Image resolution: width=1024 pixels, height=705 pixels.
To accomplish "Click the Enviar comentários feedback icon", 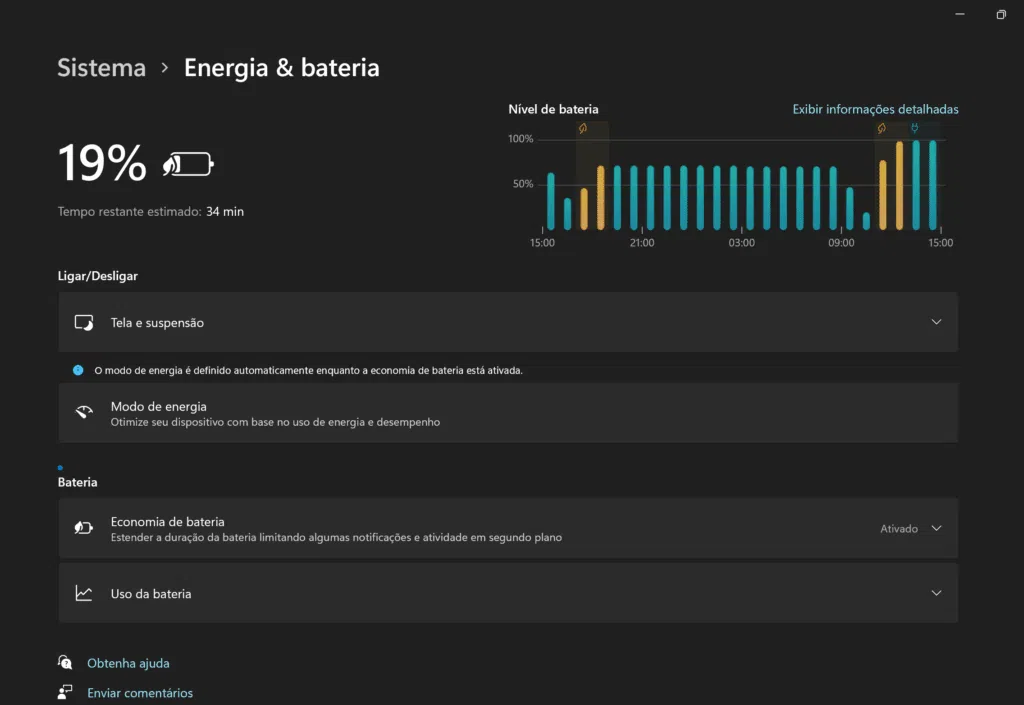I will (65, 692).
